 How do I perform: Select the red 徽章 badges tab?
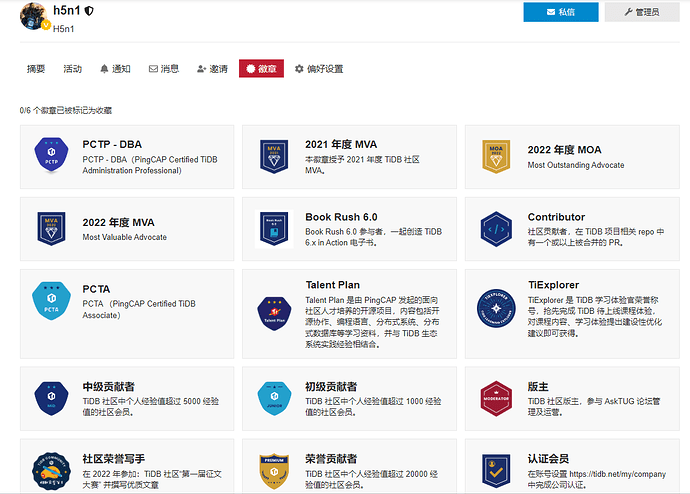tap(261, 69)
